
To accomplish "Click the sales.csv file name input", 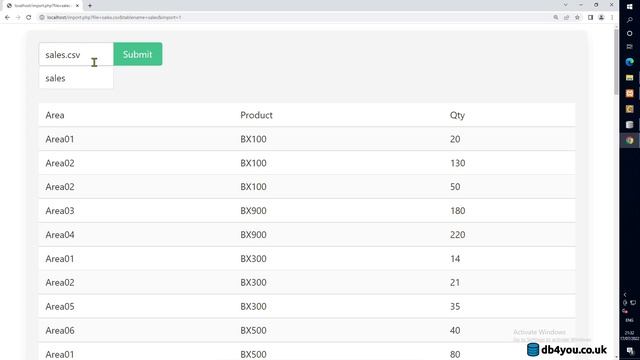I will click(76, 54).
